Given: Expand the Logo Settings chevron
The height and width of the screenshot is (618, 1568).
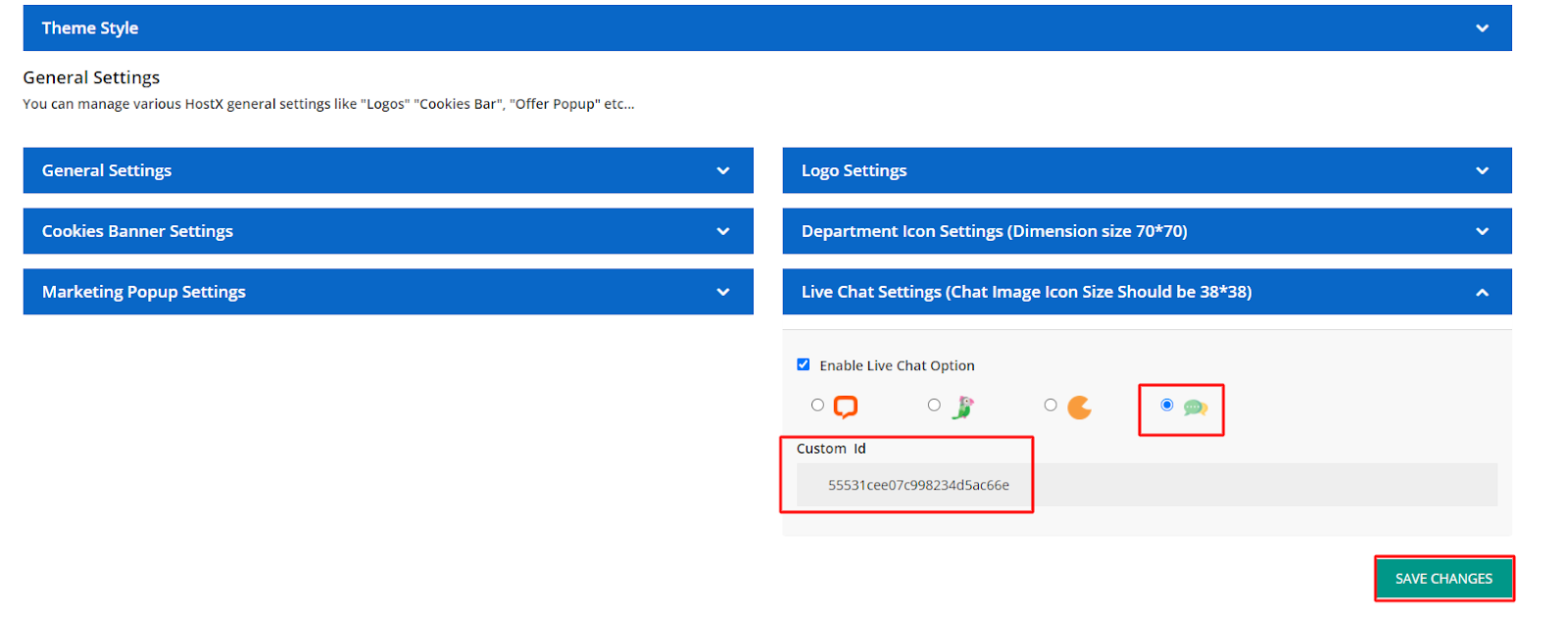Looking at the screenshot, I should [1482, 170].
